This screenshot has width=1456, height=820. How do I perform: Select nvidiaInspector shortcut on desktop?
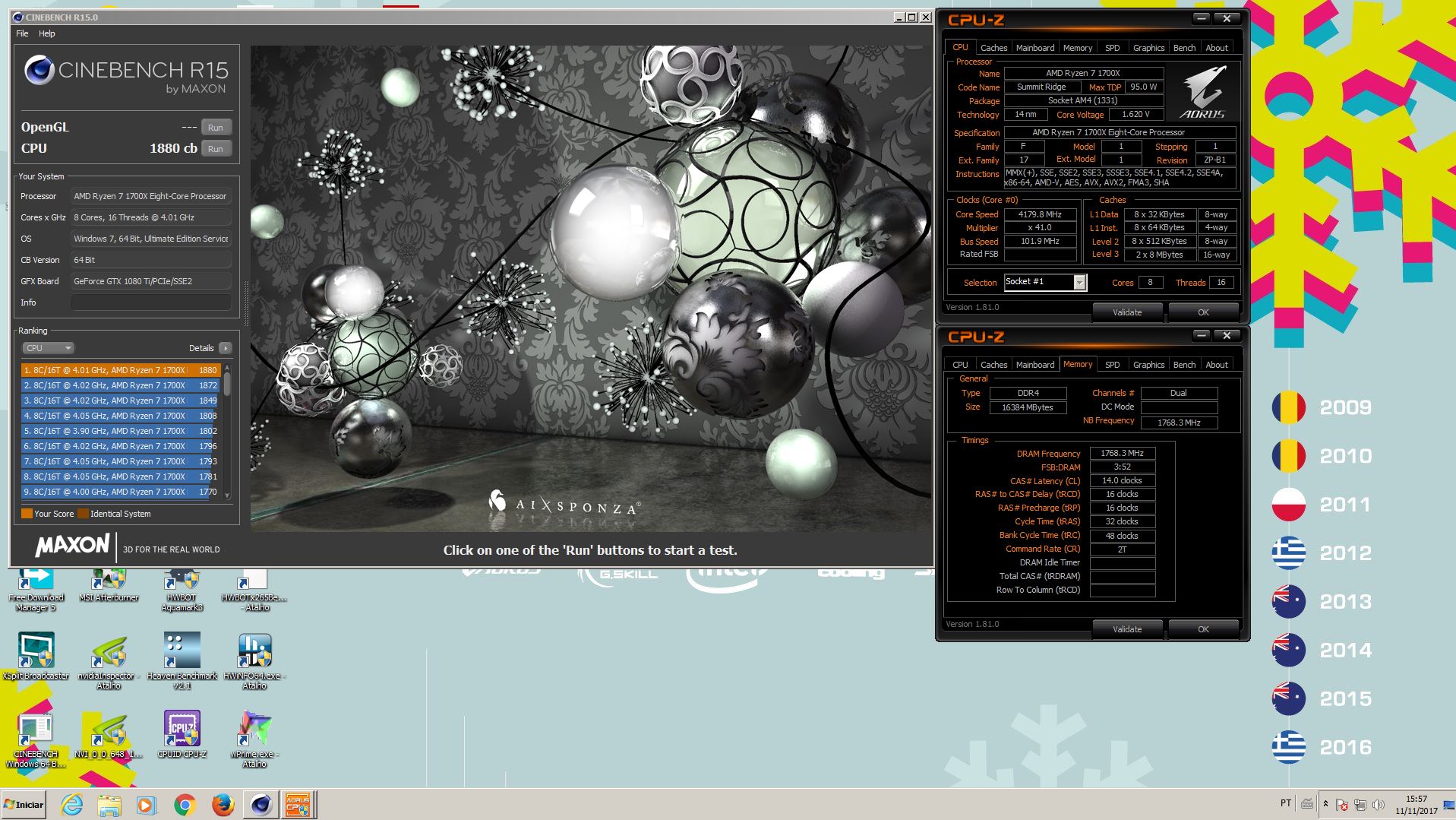click(x=109, y=661)
